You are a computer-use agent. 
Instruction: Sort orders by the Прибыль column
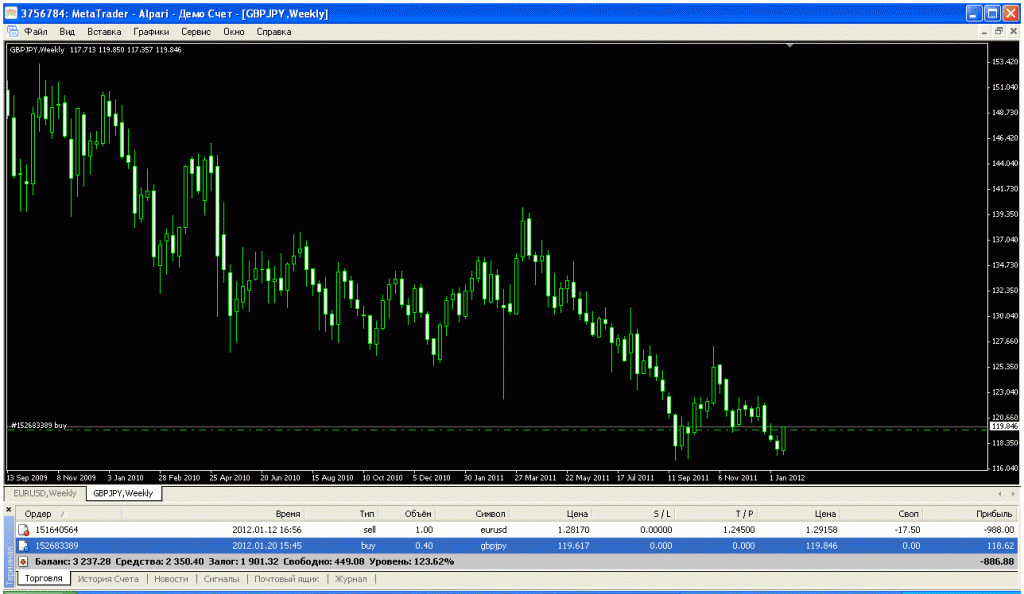click(996, 513)
